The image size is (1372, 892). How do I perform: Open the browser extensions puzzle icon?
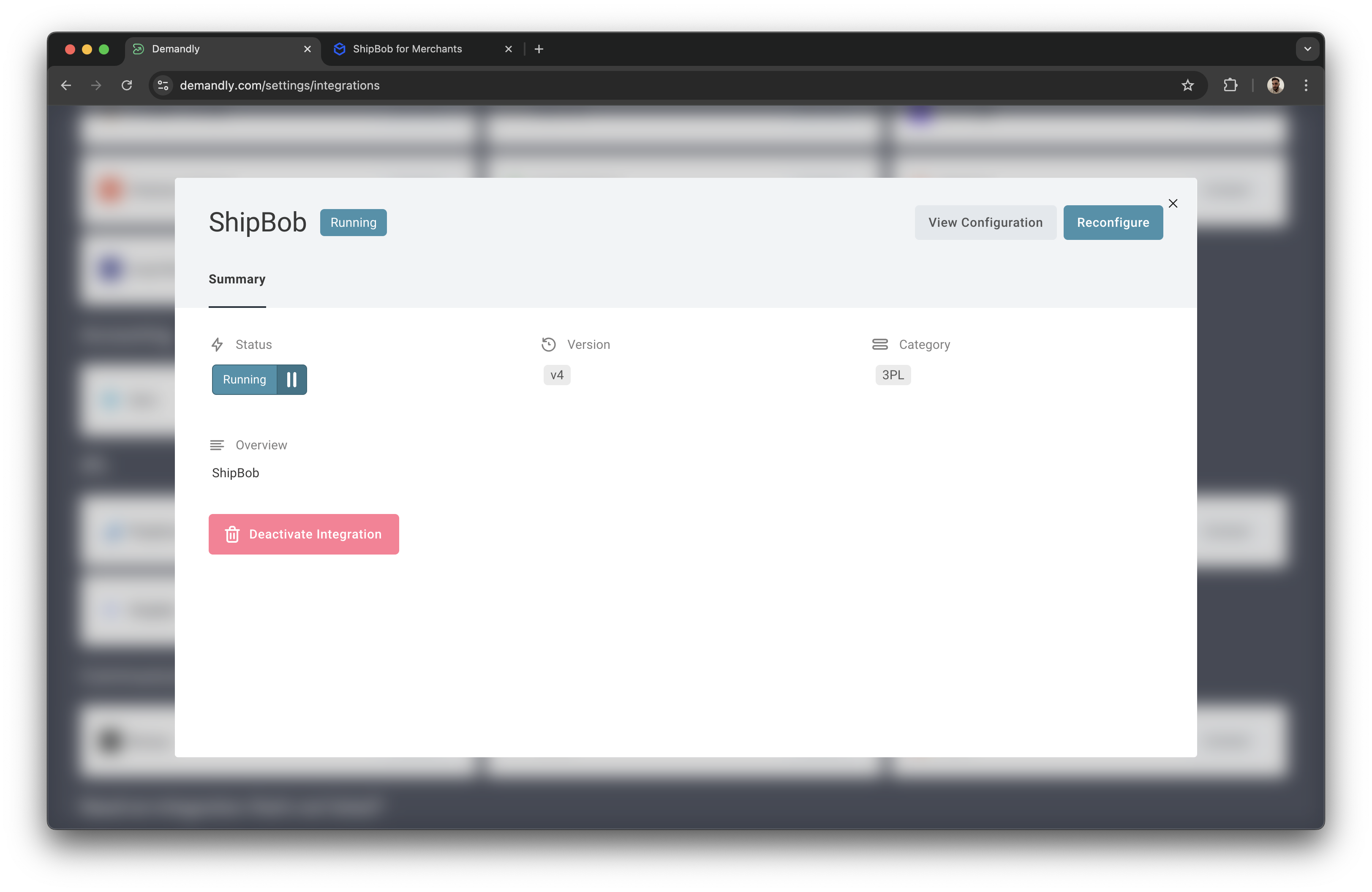tap(1231, 85)
